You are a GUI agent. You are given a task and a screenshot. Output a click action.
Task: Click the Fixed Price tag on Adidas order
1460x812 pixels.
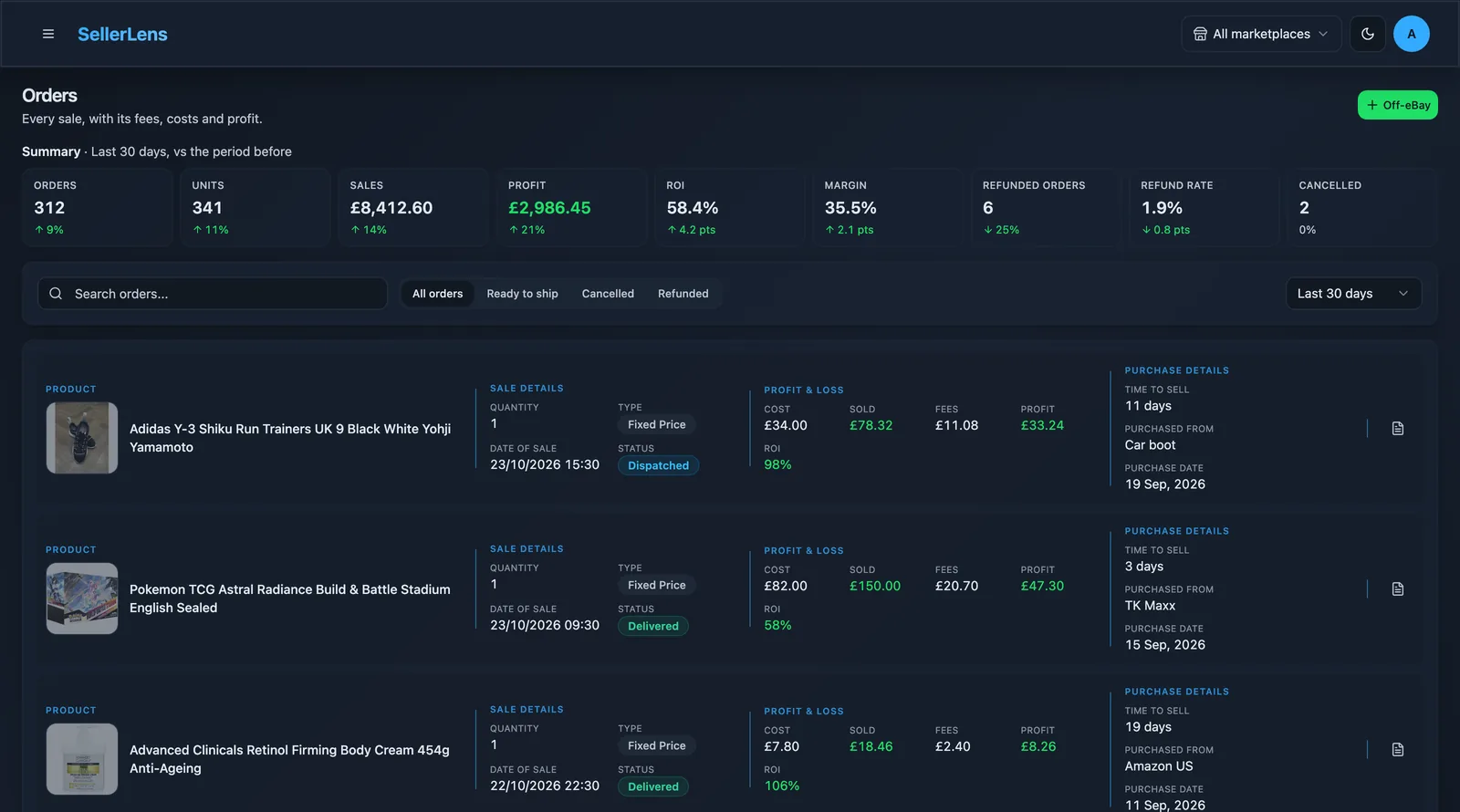657,424
